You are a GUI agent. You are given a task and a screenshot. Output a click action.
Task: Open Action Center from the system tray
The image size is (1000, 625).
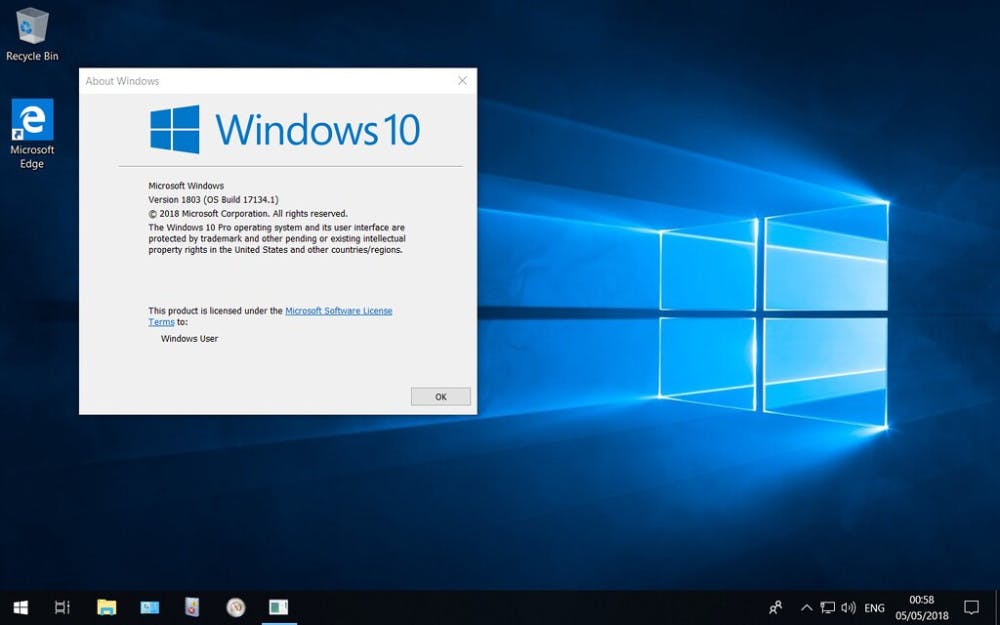click(971, 607)
